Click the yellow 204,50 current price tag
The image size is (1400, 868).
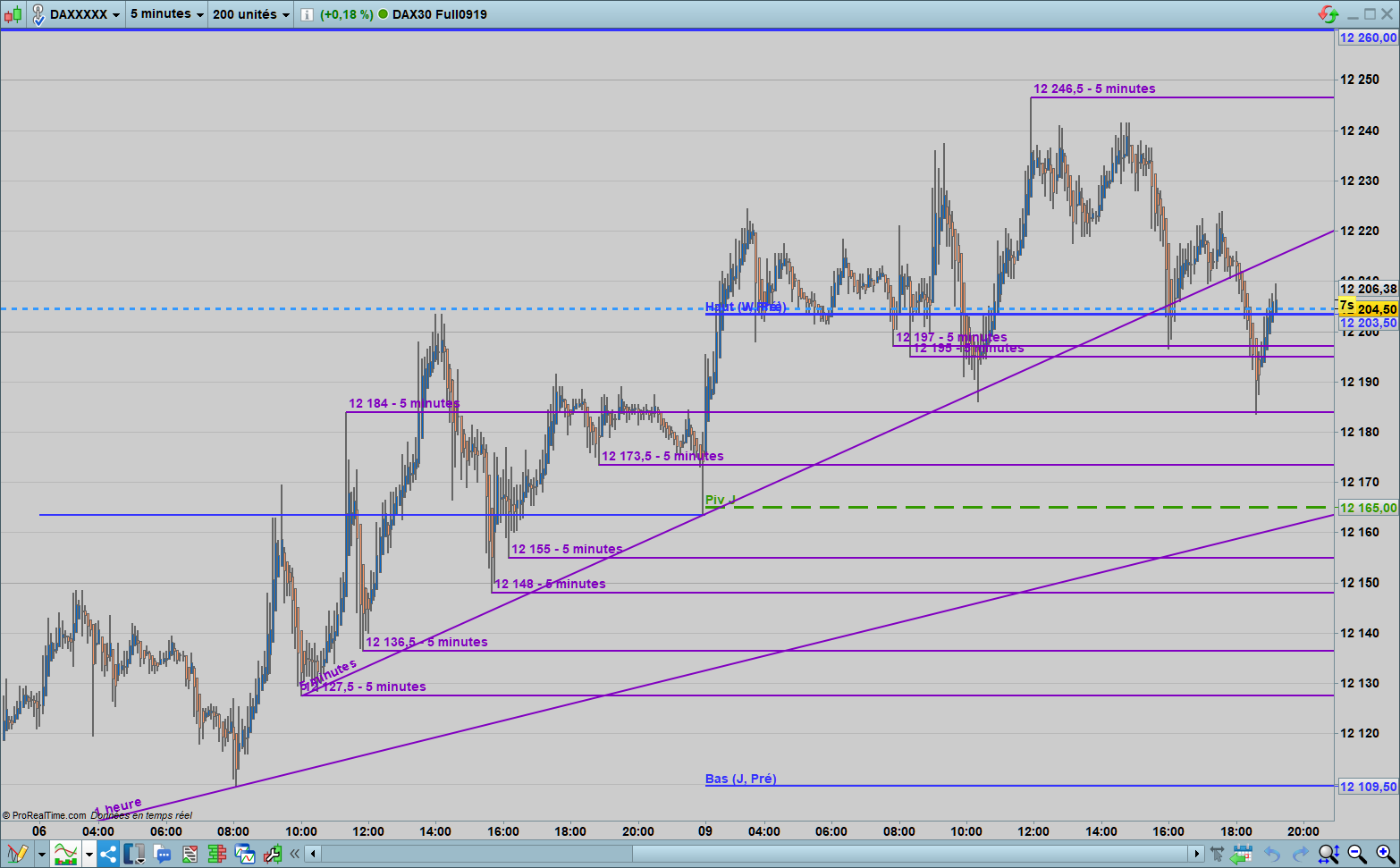pos(1370,309)
